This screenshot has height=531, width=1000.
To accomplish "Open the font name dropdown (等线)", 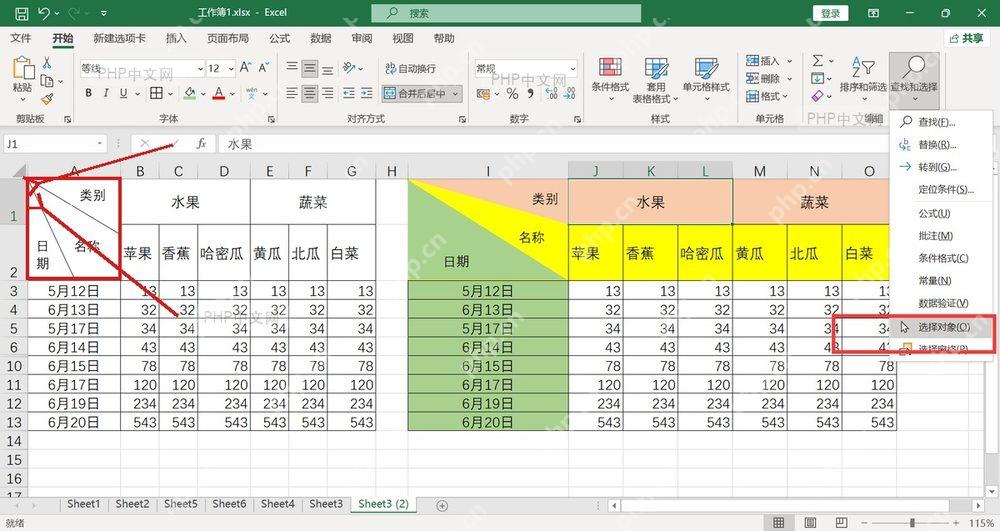I will click(x=200, y=68).
